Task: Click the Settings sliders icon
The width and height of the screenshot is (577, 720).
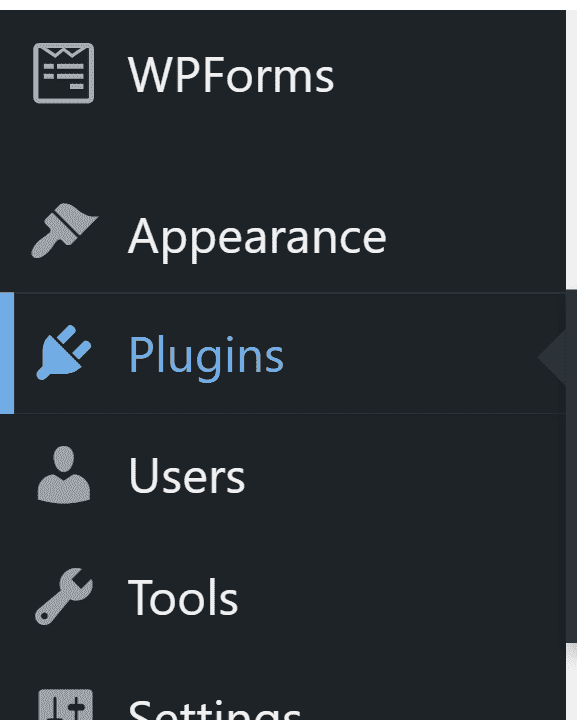Action: tap(65, 704)
